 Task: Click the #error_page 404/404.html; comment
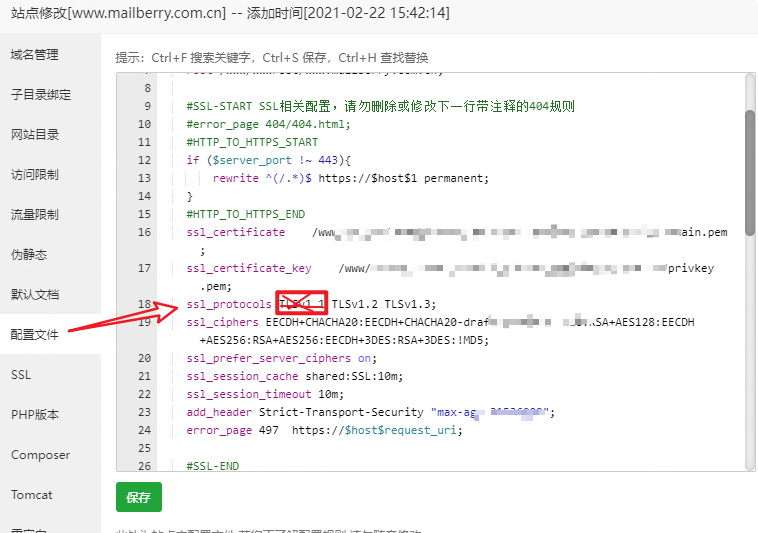click(268, 125)
